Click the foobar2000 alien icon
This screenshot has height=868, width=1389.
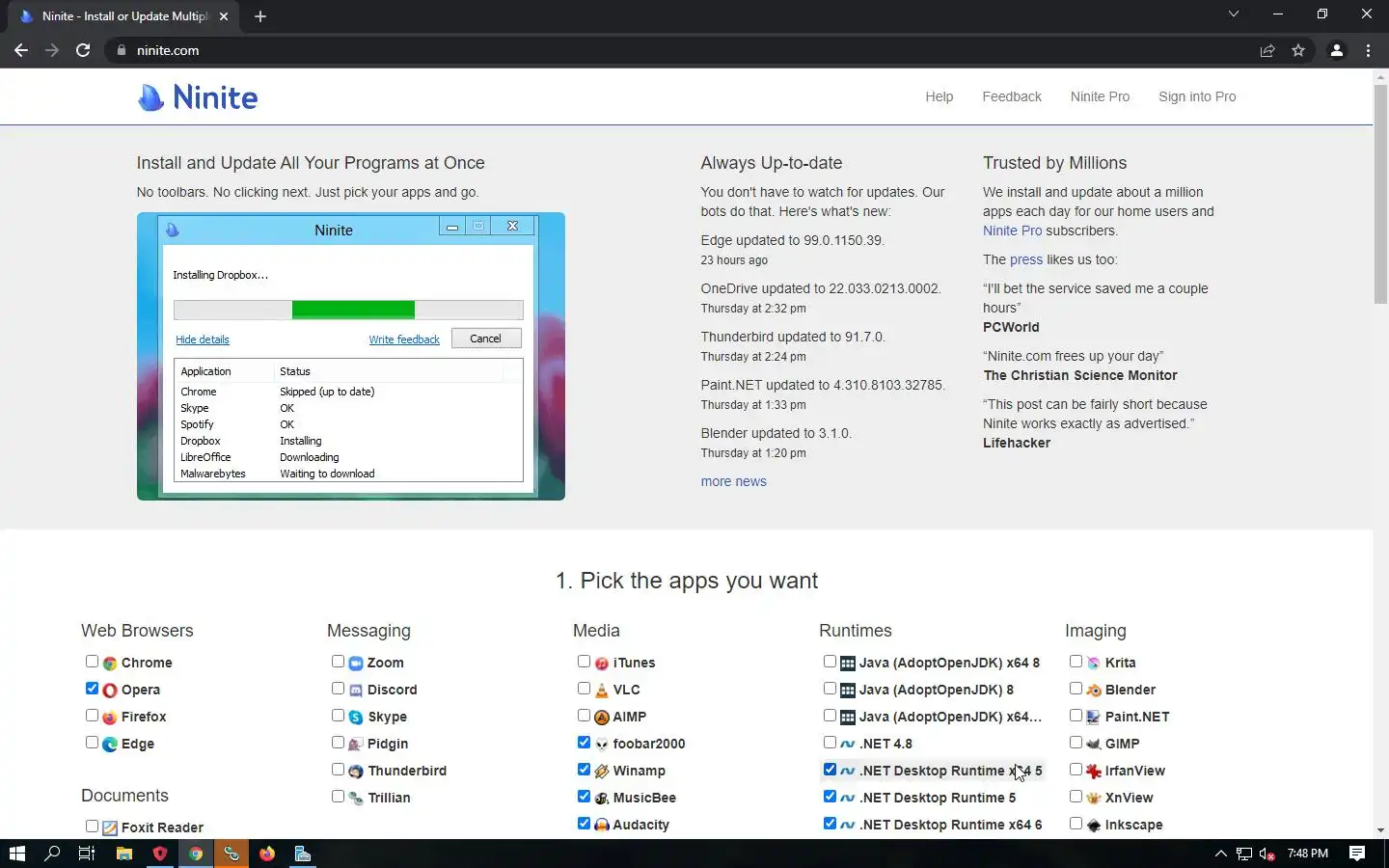coord(602,745)
